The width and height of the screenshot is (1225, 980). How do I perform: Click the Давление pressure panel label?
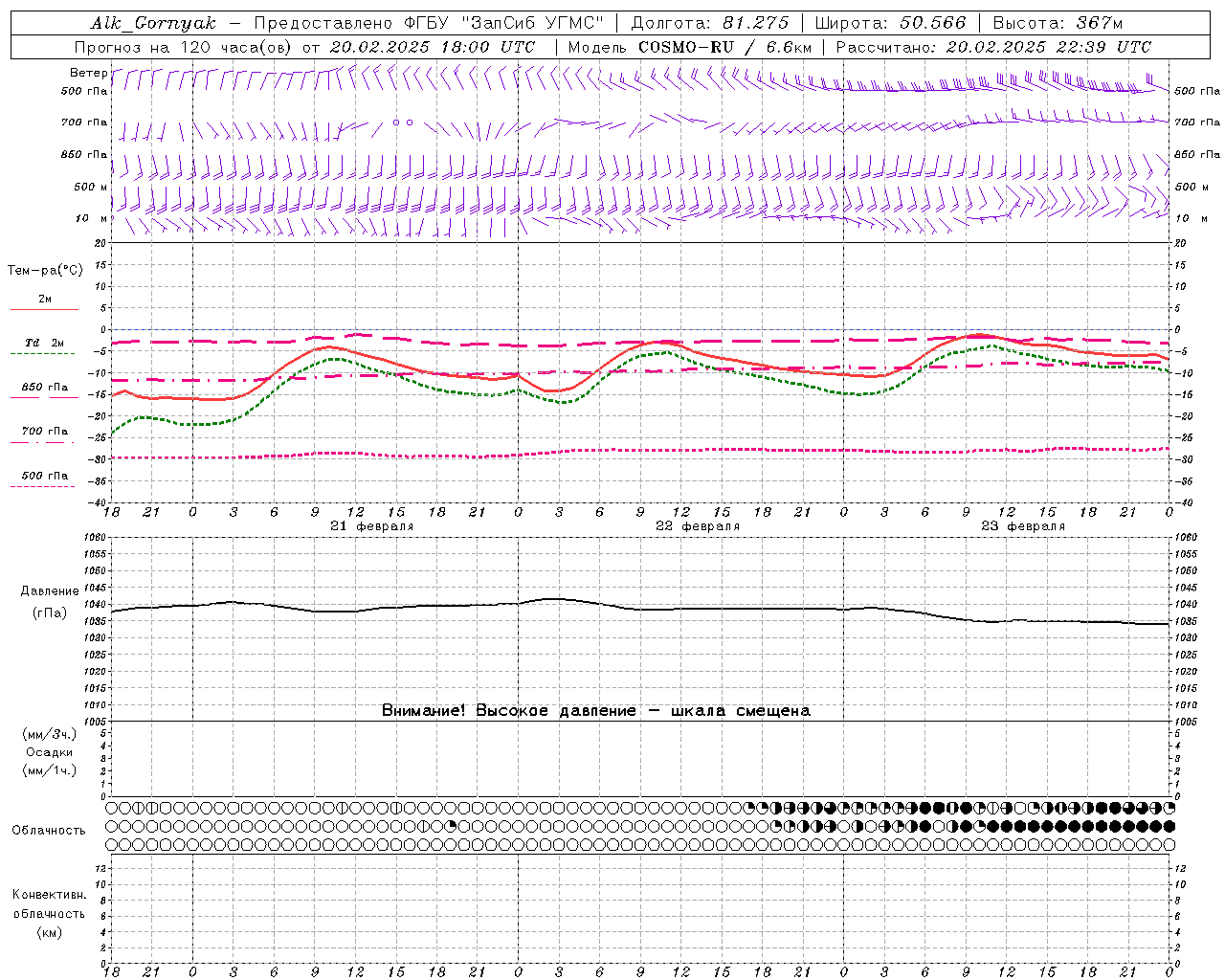click(50, 591)
